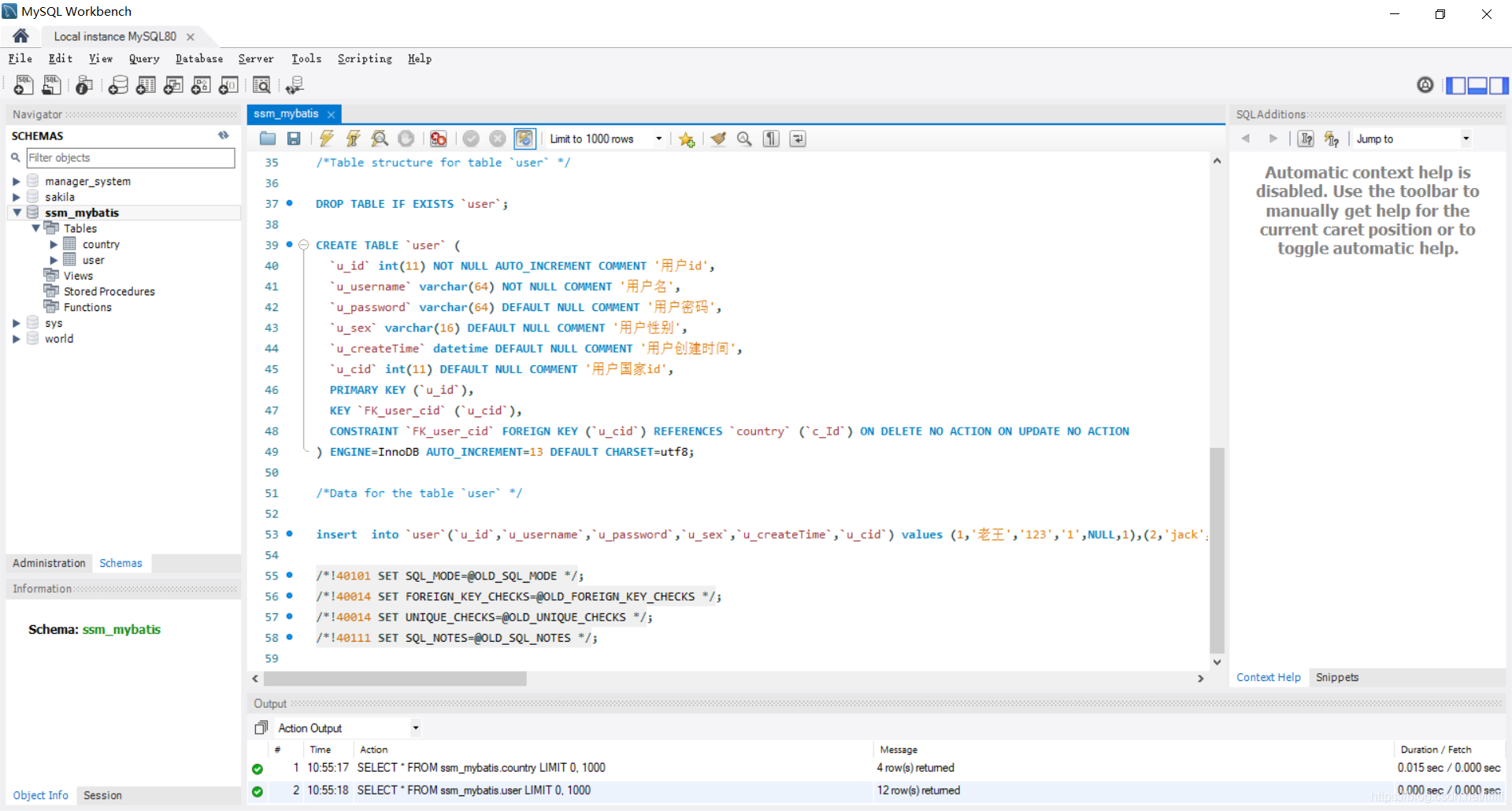Screen dimensions: 1512x811
Task: Toggle word wrapping of long lines
Action: point(798,139)
